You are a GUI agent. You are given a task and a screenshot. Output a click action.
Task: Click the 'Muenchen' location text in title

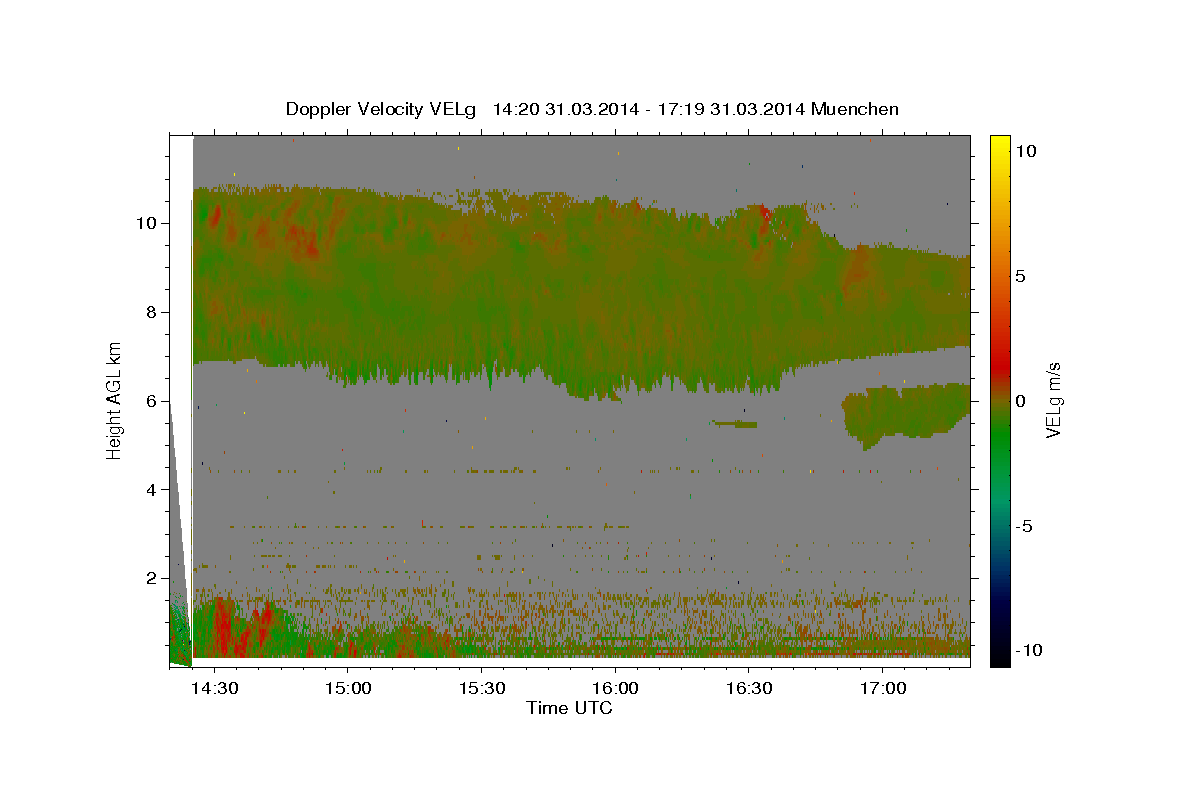855,109
